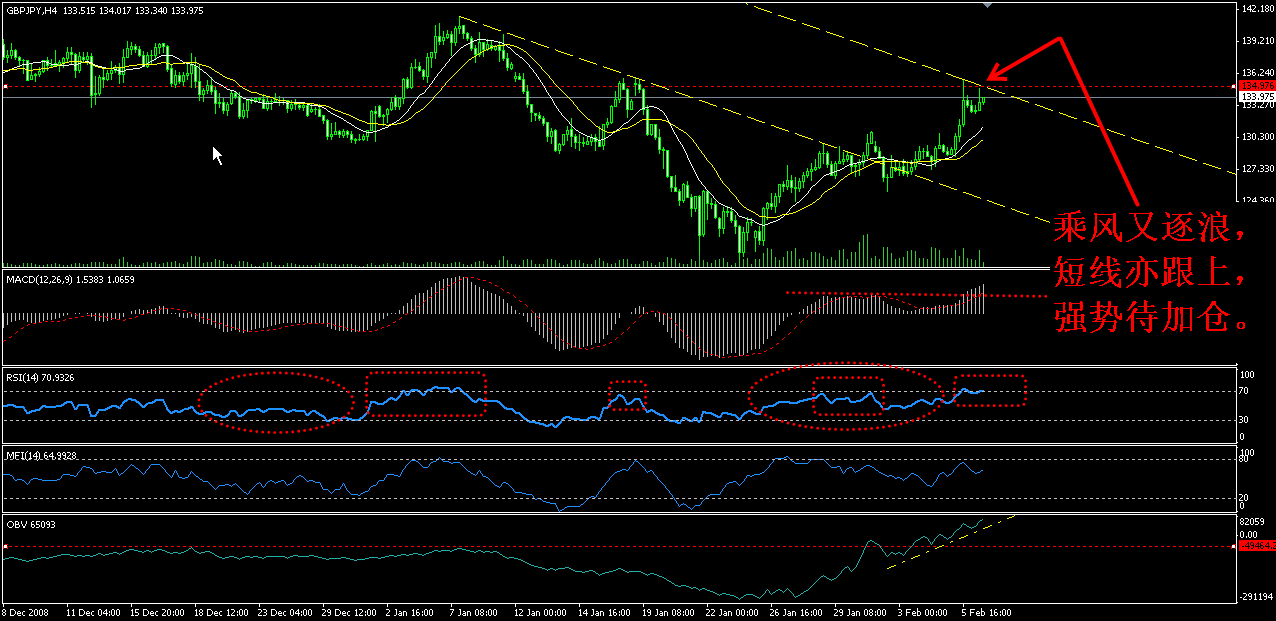This screenshot has height=621, width=1276.
Task: Click the 130.300 price scale label
Action: pyautogui.click(x=1255, y=137)
